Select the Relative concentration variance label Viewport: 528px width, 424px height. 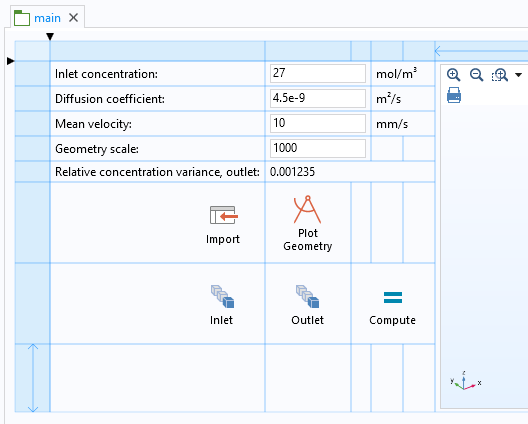pos(157,172)
